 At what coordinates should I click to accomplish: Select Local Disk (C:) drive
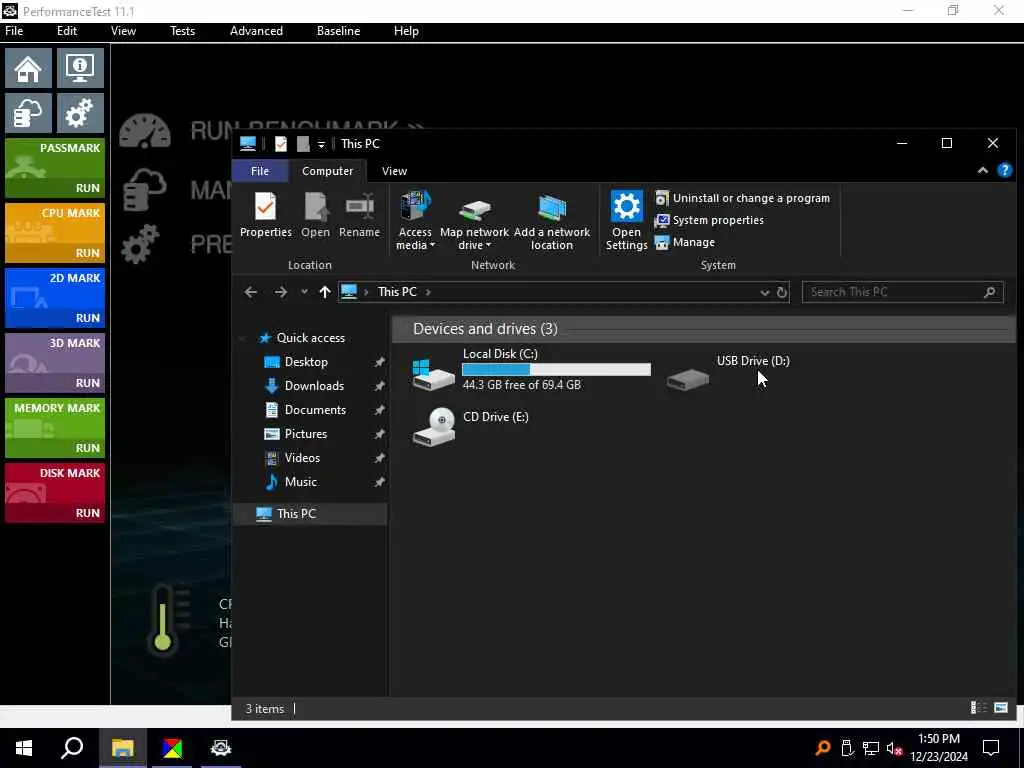530,370
